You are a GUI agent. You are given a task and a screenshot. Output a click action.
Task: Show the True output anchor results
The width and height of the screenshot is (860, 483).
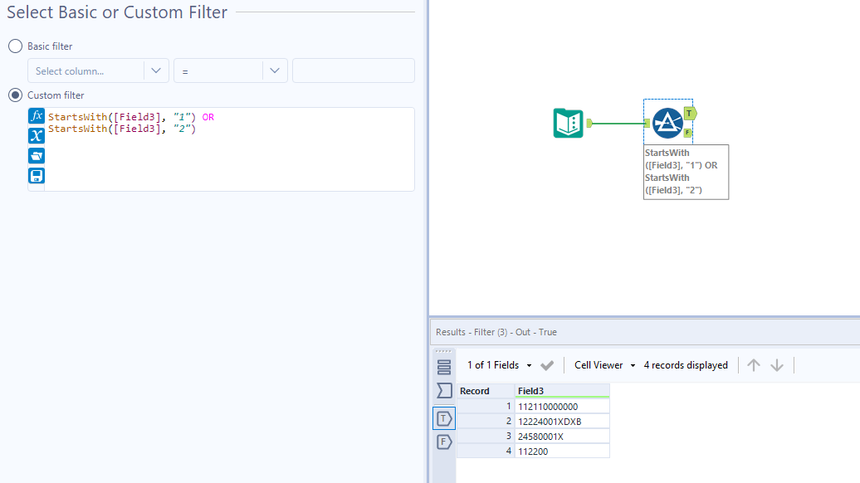(x=444, y=419)
